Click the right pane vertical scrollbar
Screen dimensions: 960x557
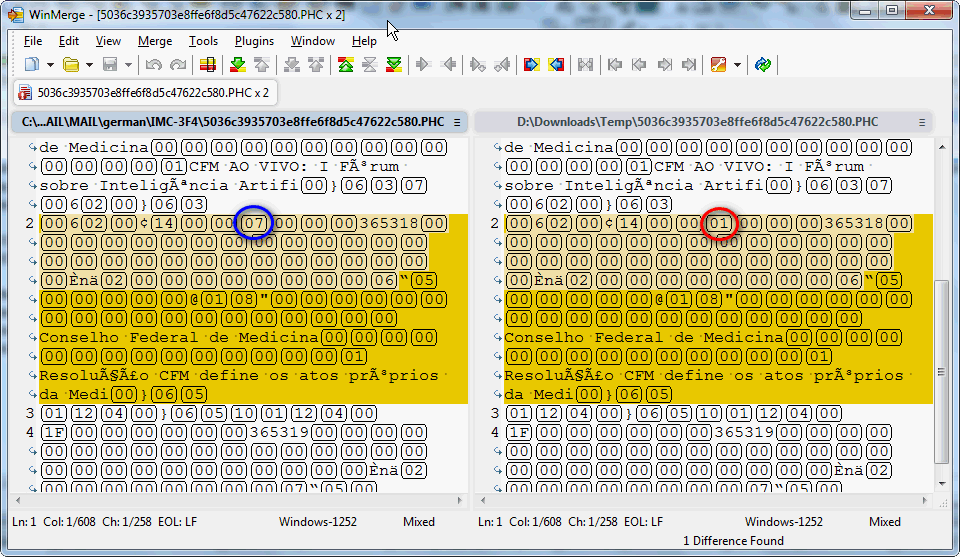tap(940, 370)
